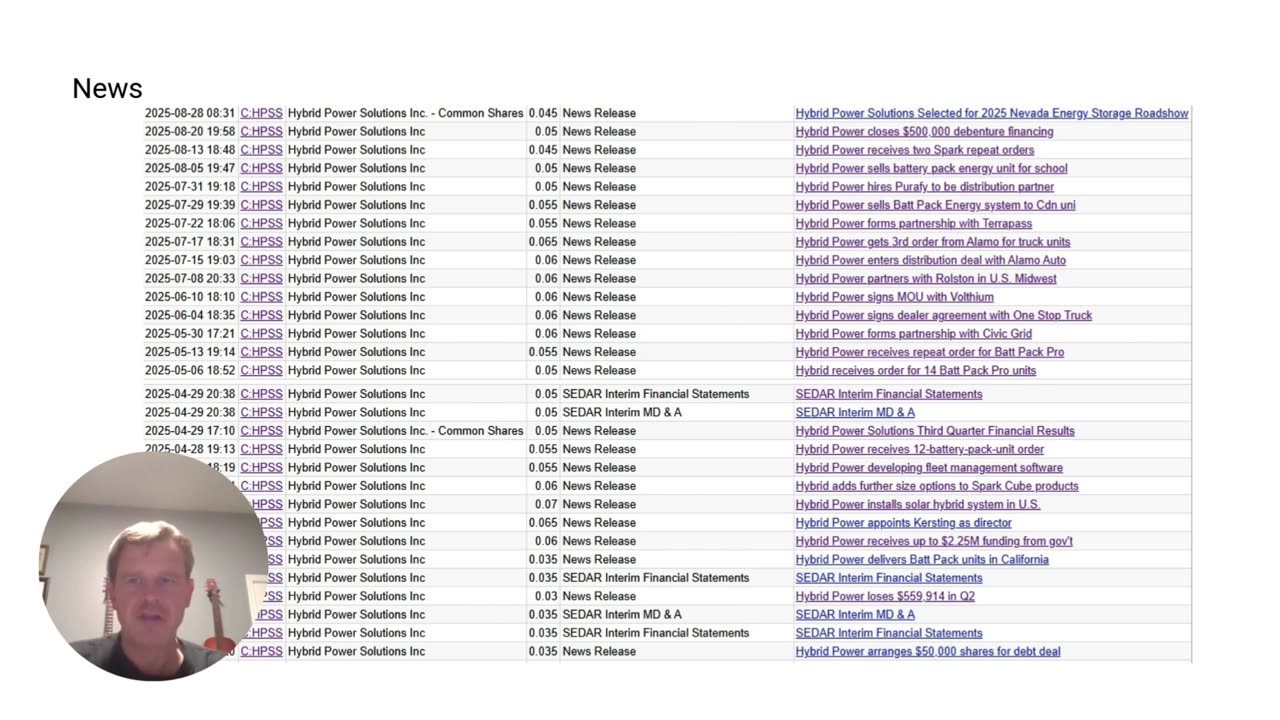Open the Civic Grid partnership headline
Viewport: 1280px width, 720px height.
tap(913, 333)
